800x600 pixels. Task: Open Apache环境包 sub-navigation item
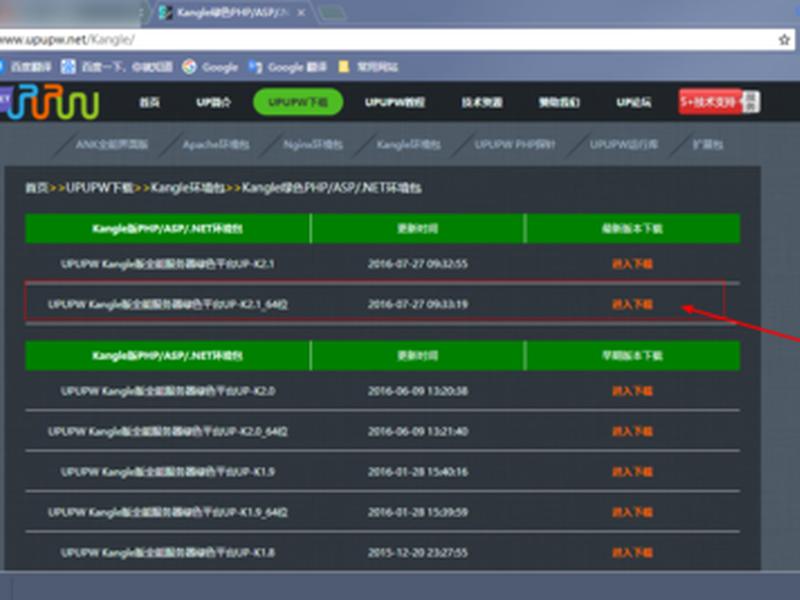coord(216,145)
